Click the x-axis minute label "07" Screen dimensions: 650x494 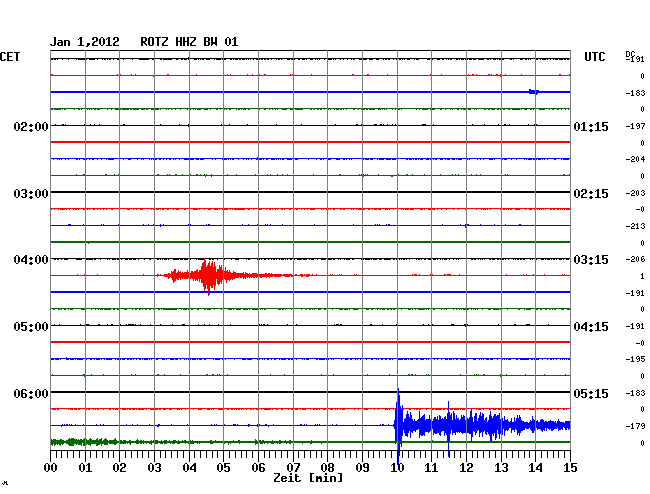[x=293, y=468]
